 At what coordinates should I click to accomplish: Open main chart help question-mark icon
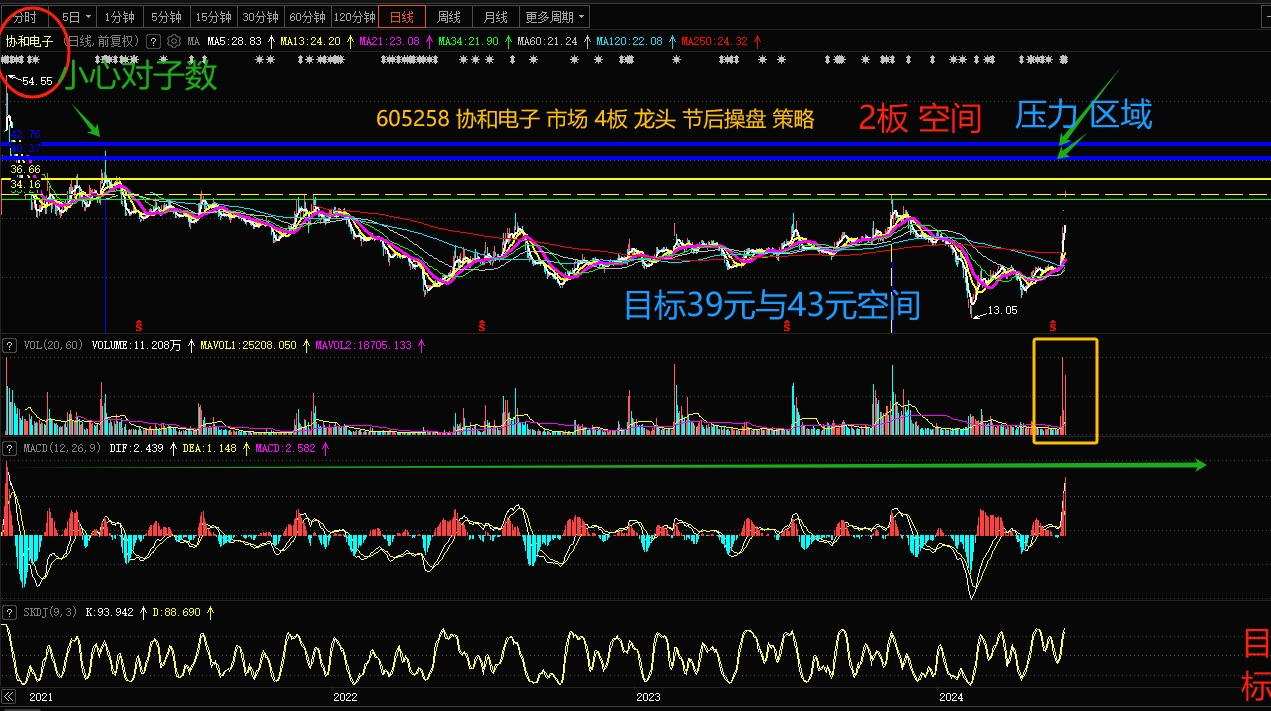coord(153,42)
